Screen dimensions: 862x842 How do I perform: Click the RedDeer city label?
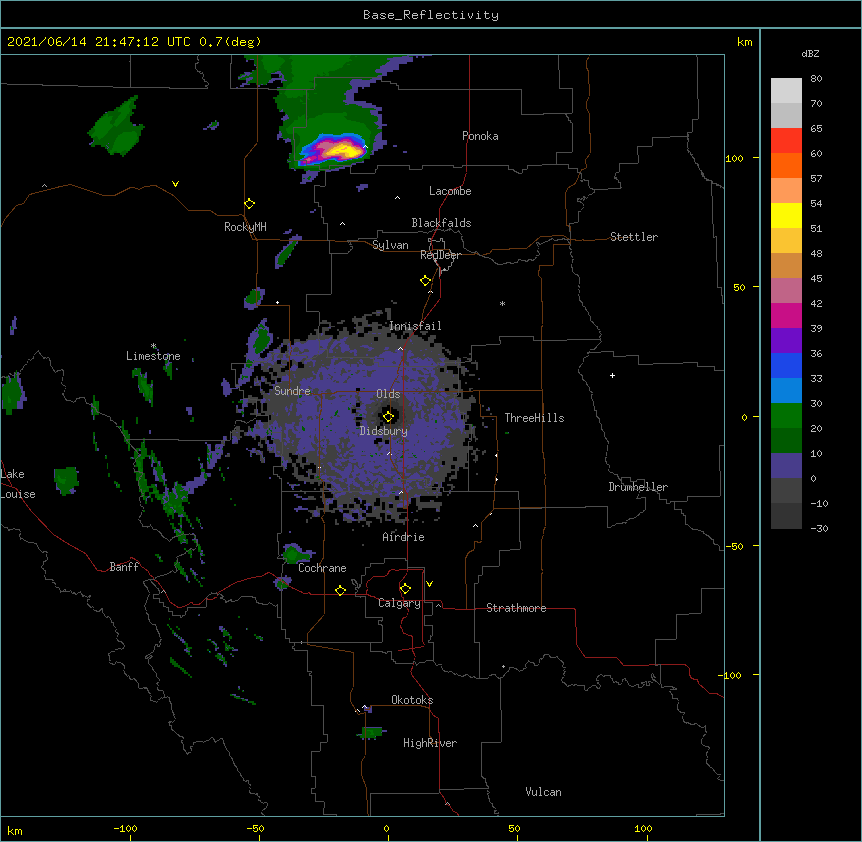[x=440, y=255]
